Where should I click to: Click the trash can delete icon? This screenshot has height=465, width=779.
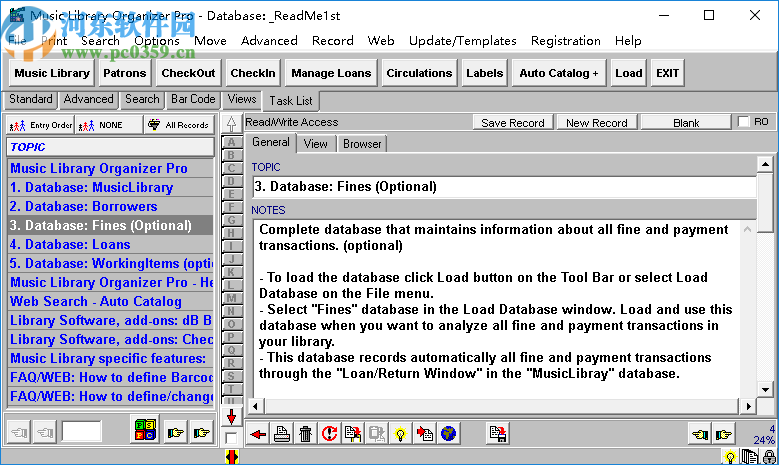click(306, 433)
